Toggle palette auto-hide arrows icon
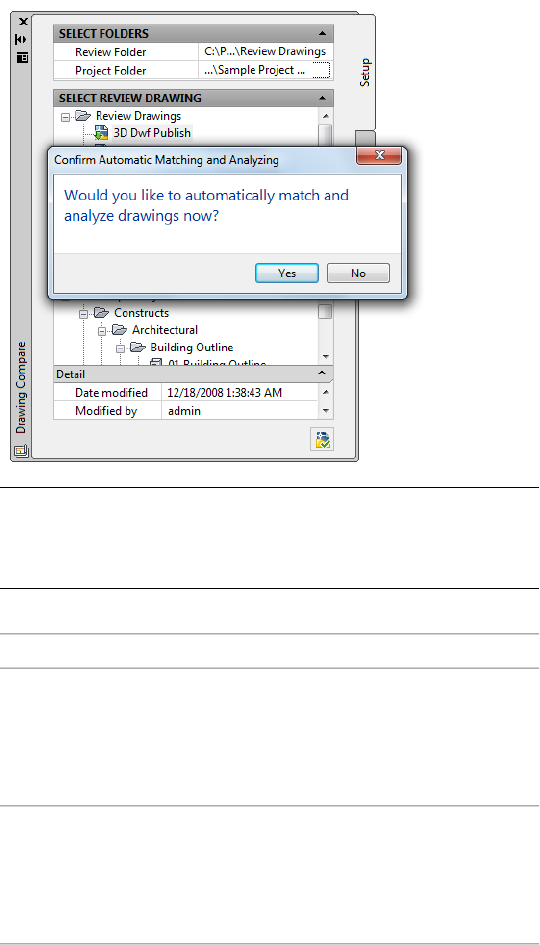 21,39
